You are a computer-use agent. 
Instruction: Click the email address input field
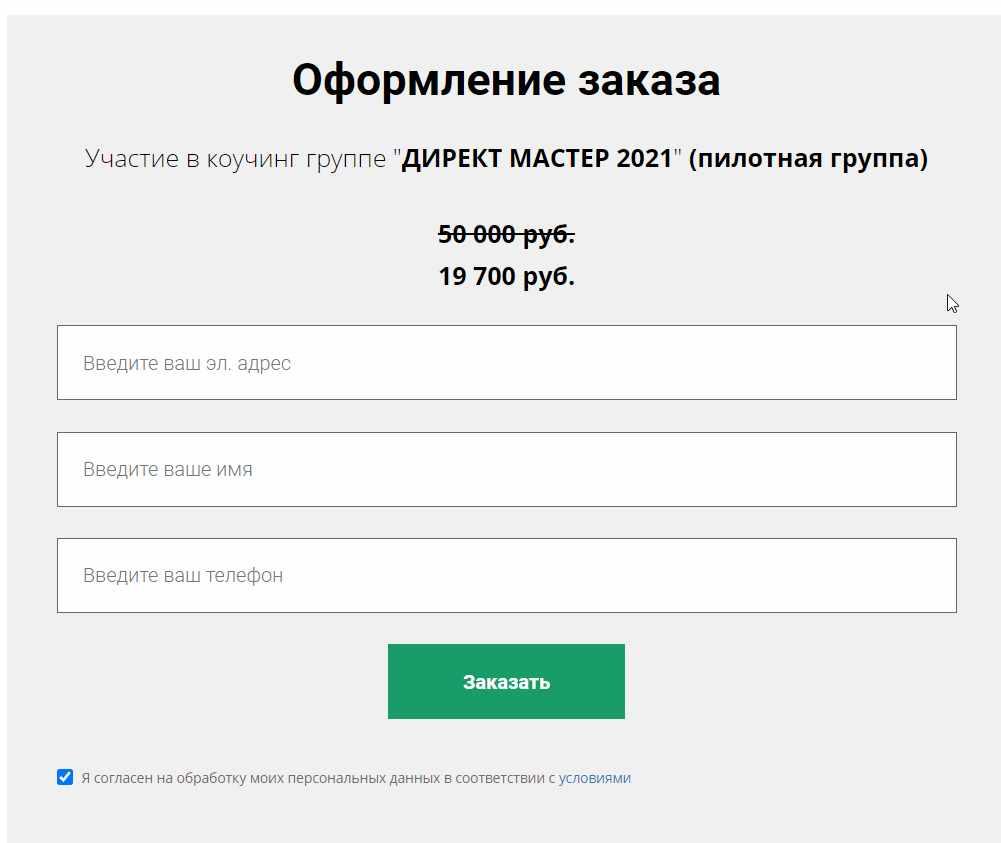(506, 363)
